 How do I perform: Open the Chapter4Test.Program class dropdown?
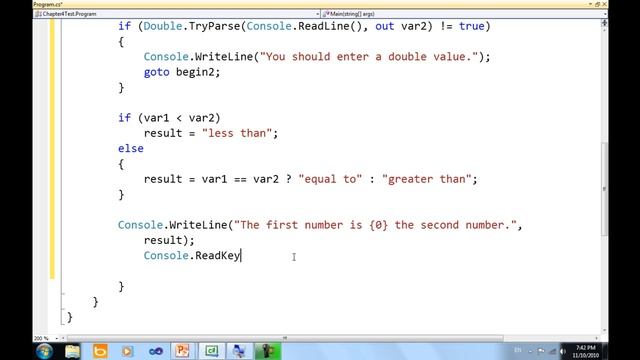(177, 14)
